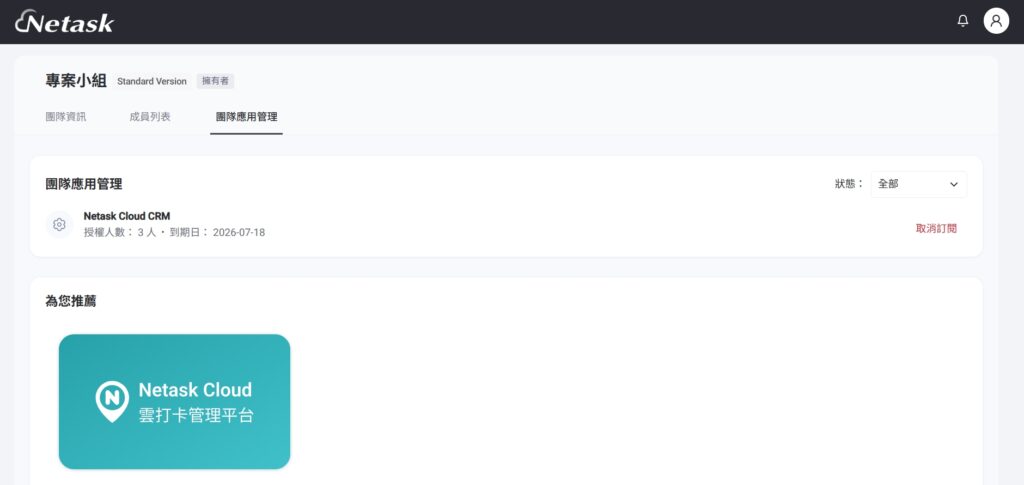Select the 團隊應用管理 tab
The height and width of the screenshot is (485, 1024).
pos(246,117)
